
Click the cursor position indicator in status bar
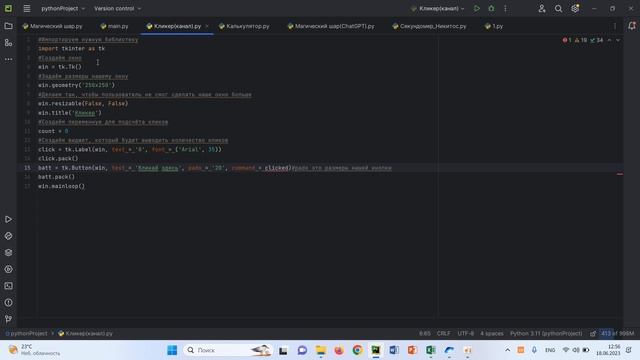(x=424, y=333)
